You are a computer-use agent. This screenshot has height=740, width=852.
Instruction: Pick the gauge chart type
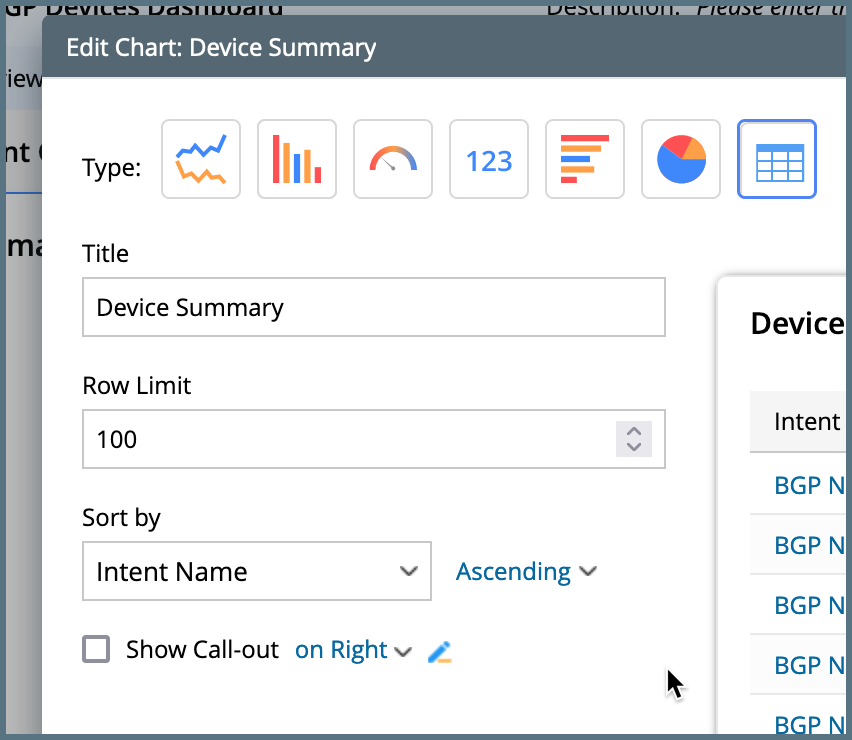click(393, 160)
